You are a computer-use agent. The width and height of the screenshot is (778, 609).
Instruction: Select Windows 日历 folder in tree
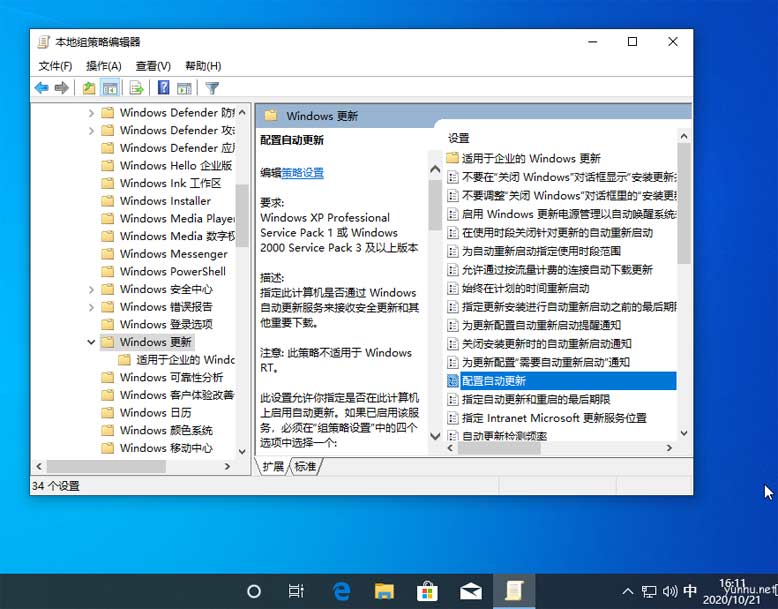pyautogui.click(x=146, y=413)
